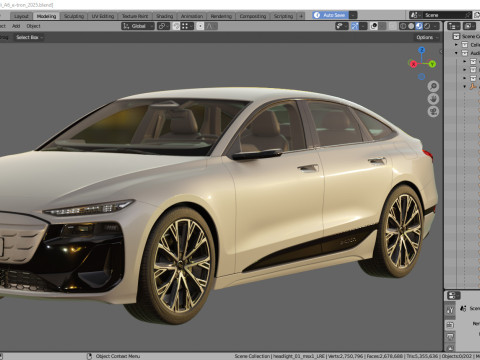The image size is (480, 360).
Task: Select wireframe viewport shading mode
Action: tap(403, 26)
